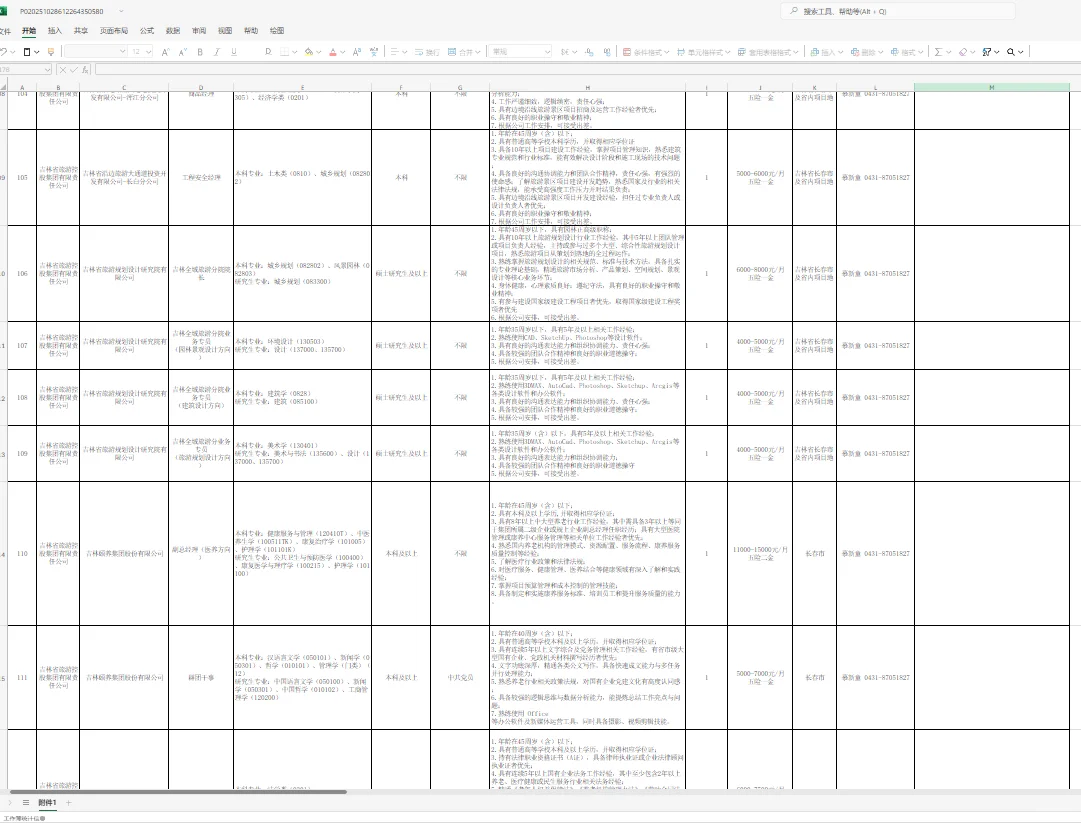
Task: Open the fill color dropdown arrow
Action: pyautogui.click(x=319, y=52)
